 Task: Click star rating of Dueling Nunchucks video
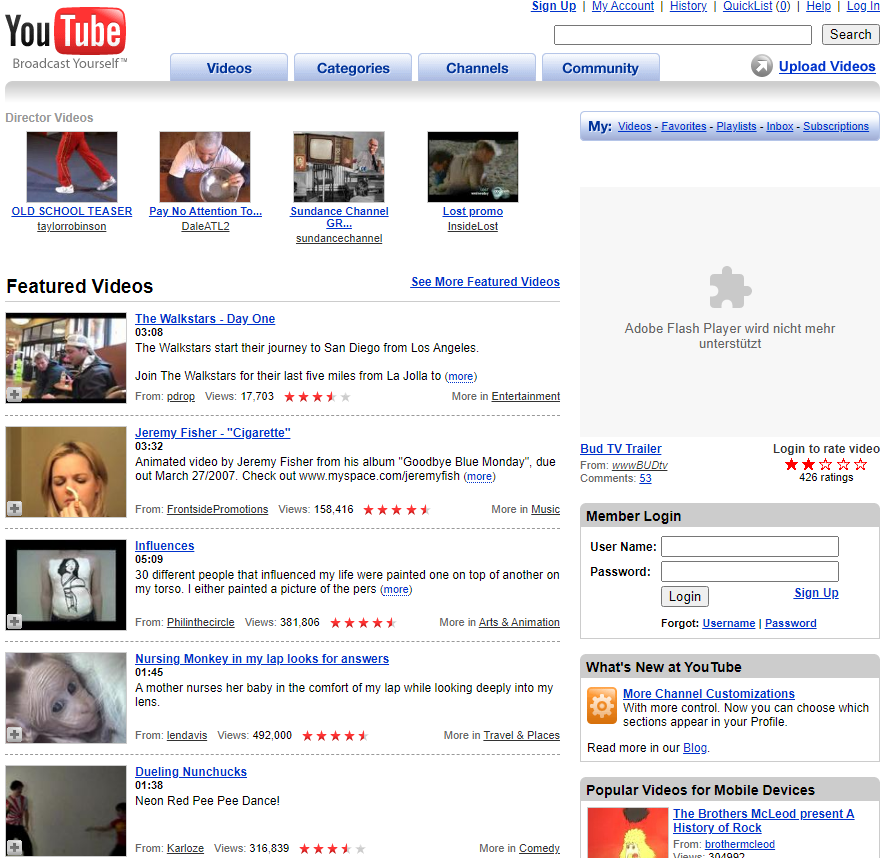pyautogui.click(x=332, y=848)
